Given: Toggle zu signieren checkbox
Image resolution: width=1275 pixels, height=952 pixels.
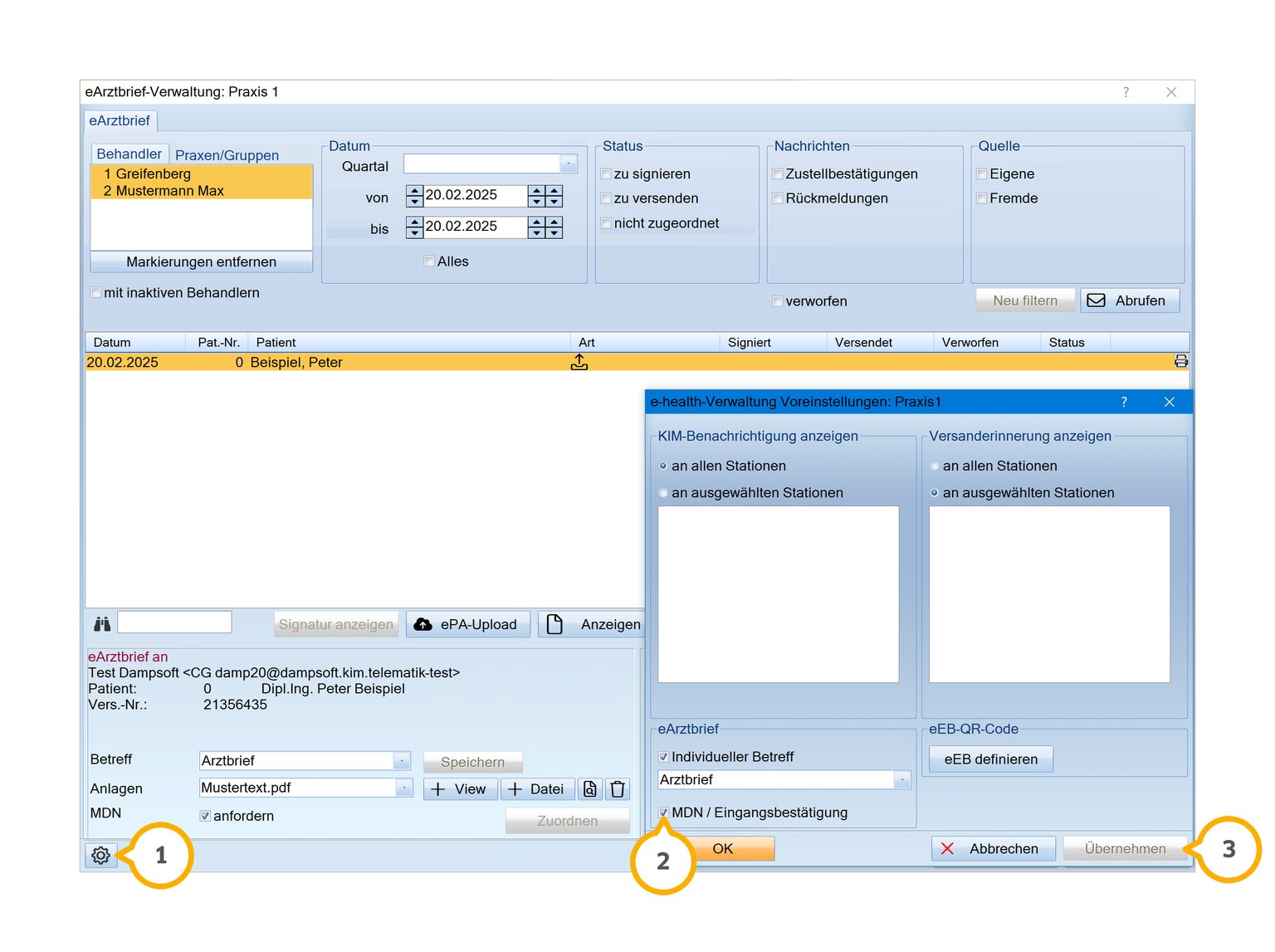Looking at the screenshot, I should (x=606, y=174).
